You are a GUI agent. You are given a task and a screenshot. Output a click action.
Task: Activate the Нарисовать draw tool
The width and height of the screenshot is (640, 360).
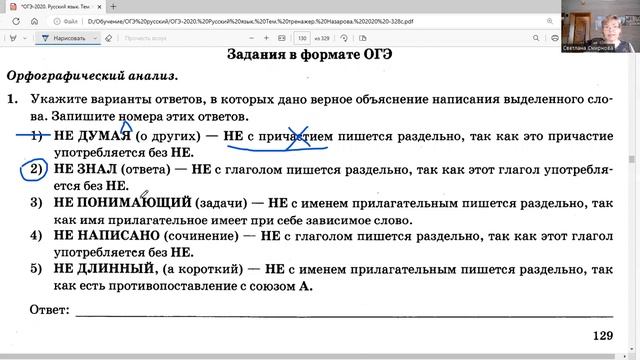click(x=64, y=38)
